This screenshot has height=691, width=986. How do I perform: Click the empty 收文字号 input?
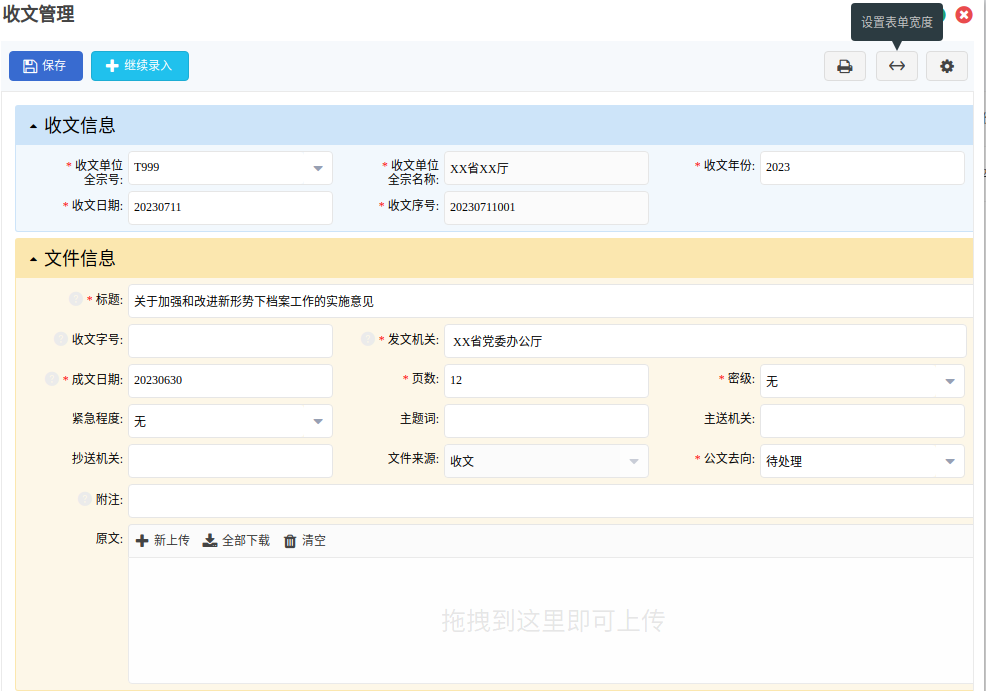(230, 341)
